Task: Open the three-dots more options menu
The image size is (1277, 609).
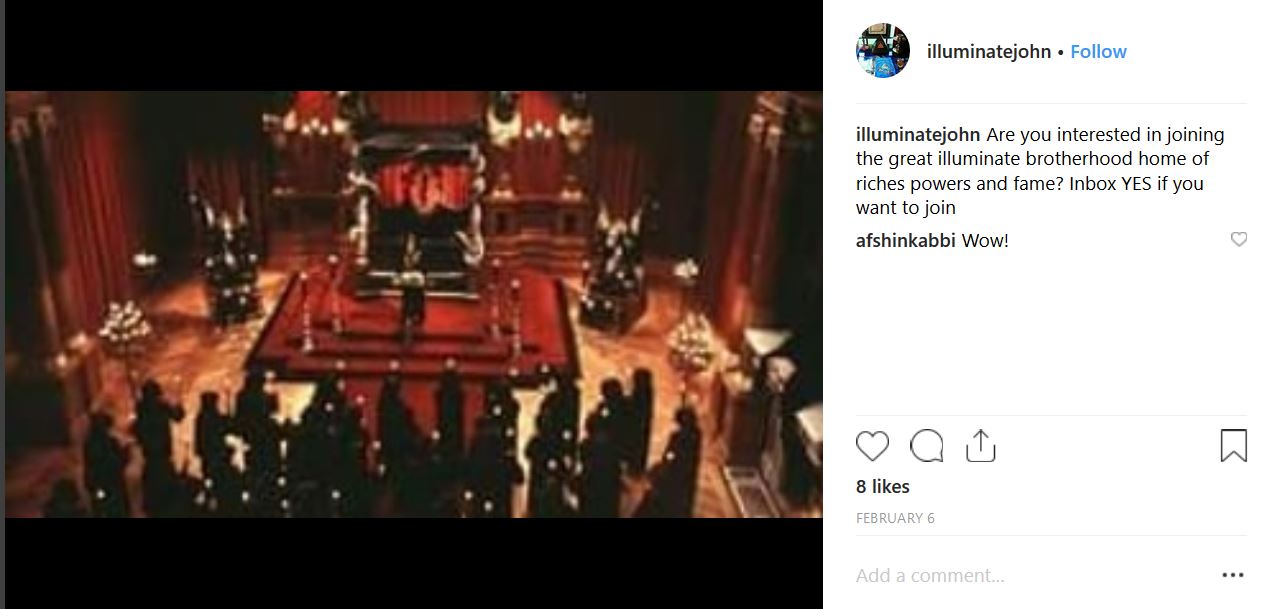Action: click(x=1234, y=576)
